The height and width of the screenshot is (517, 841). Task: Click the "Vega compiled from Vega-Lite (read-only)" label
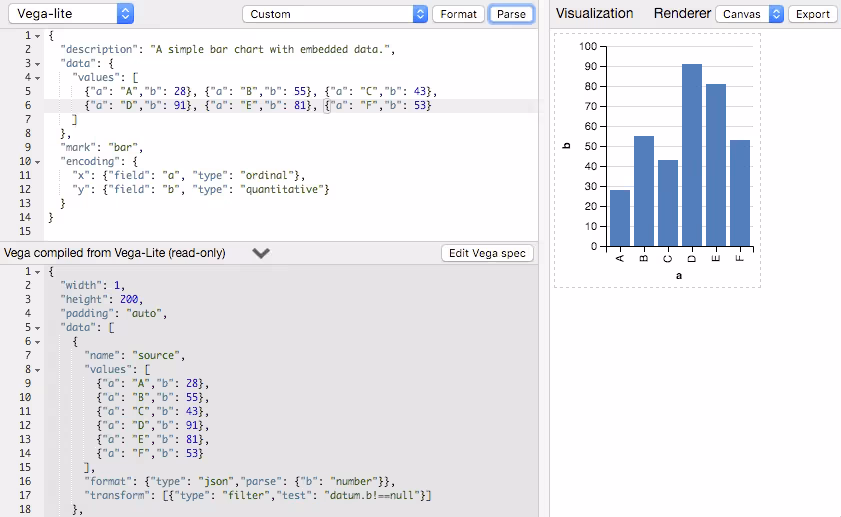point(115,253)
